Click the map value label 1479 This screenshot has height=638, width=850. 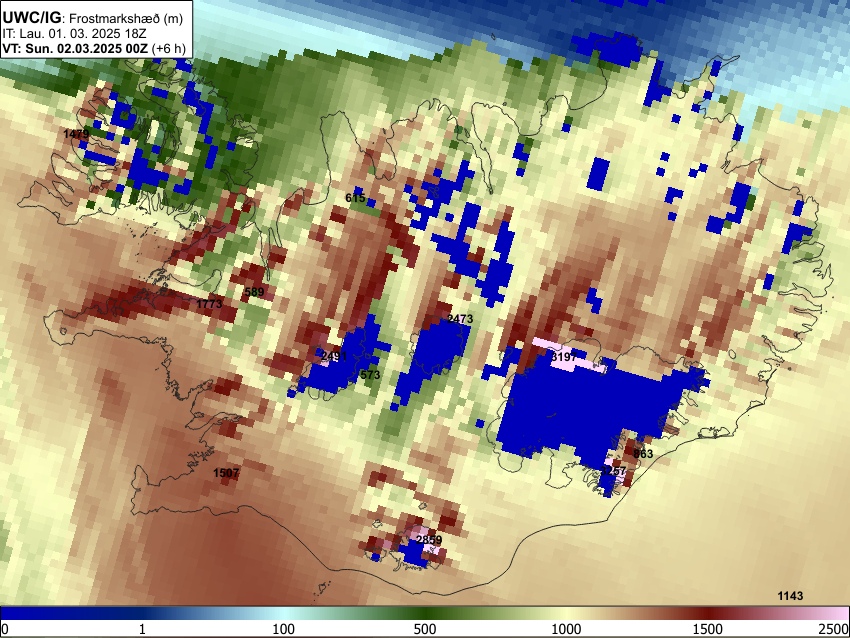[76, 133]
